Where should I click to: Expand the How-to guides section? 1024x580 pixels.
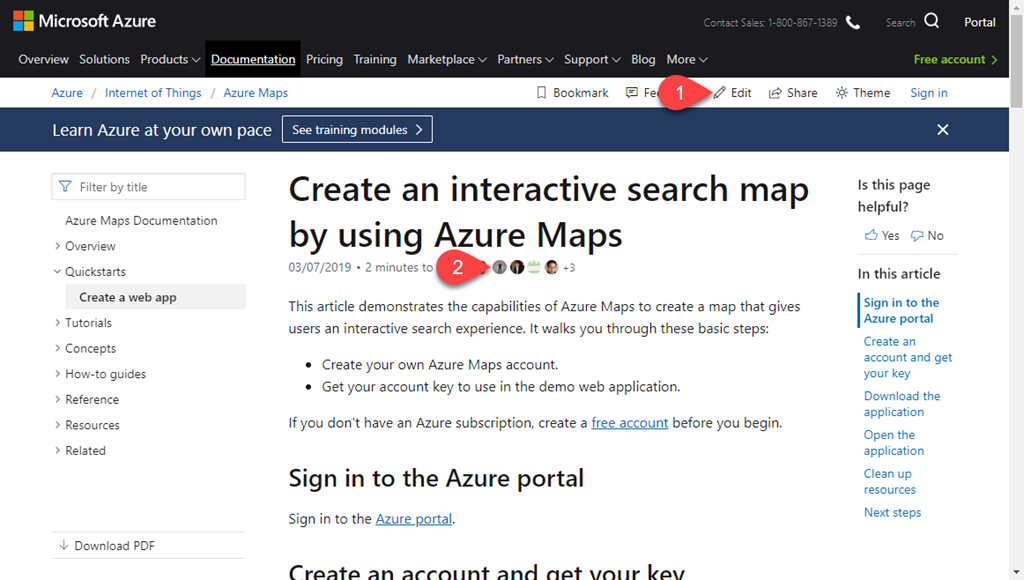pyautogui.click(x=57, y=374)
